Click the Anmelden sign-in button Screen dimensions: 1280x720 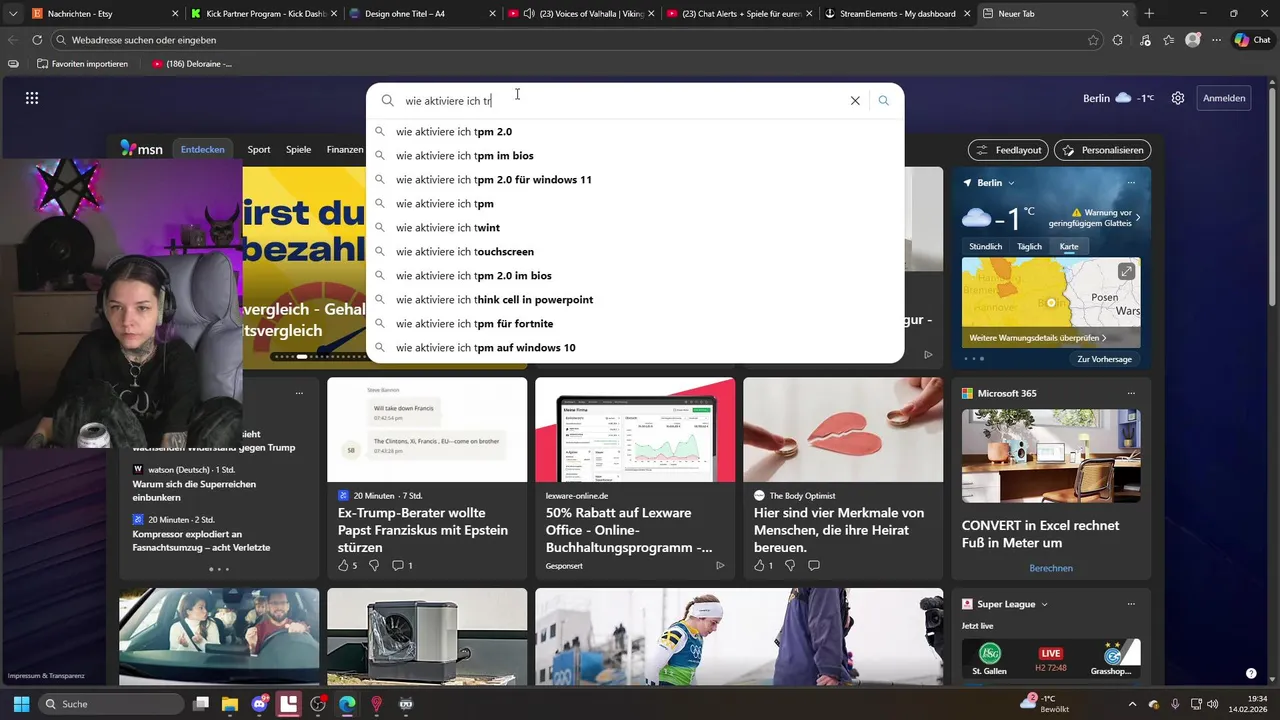(1224, 98)
